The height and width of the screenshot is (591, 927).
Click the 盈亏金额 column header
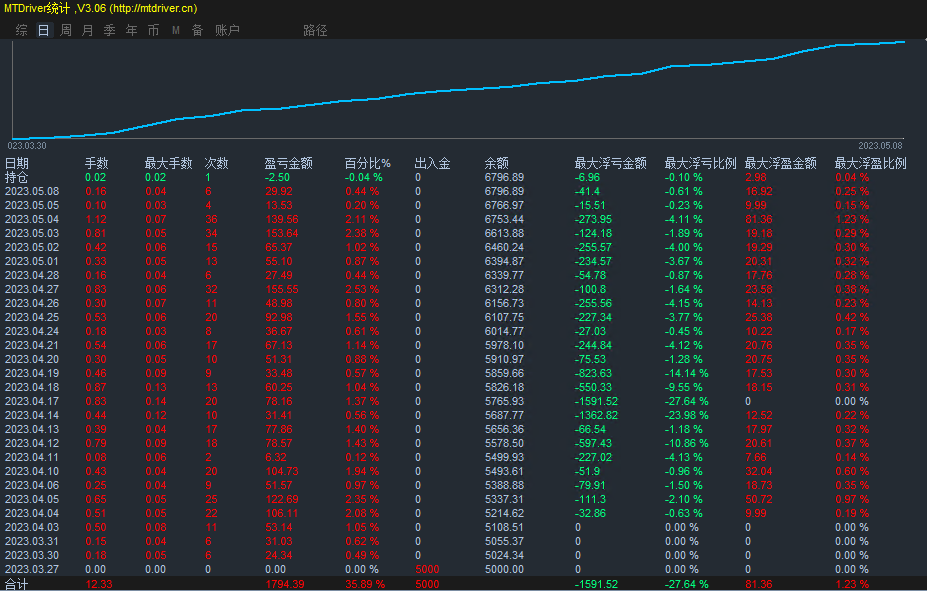click(289, 163)
